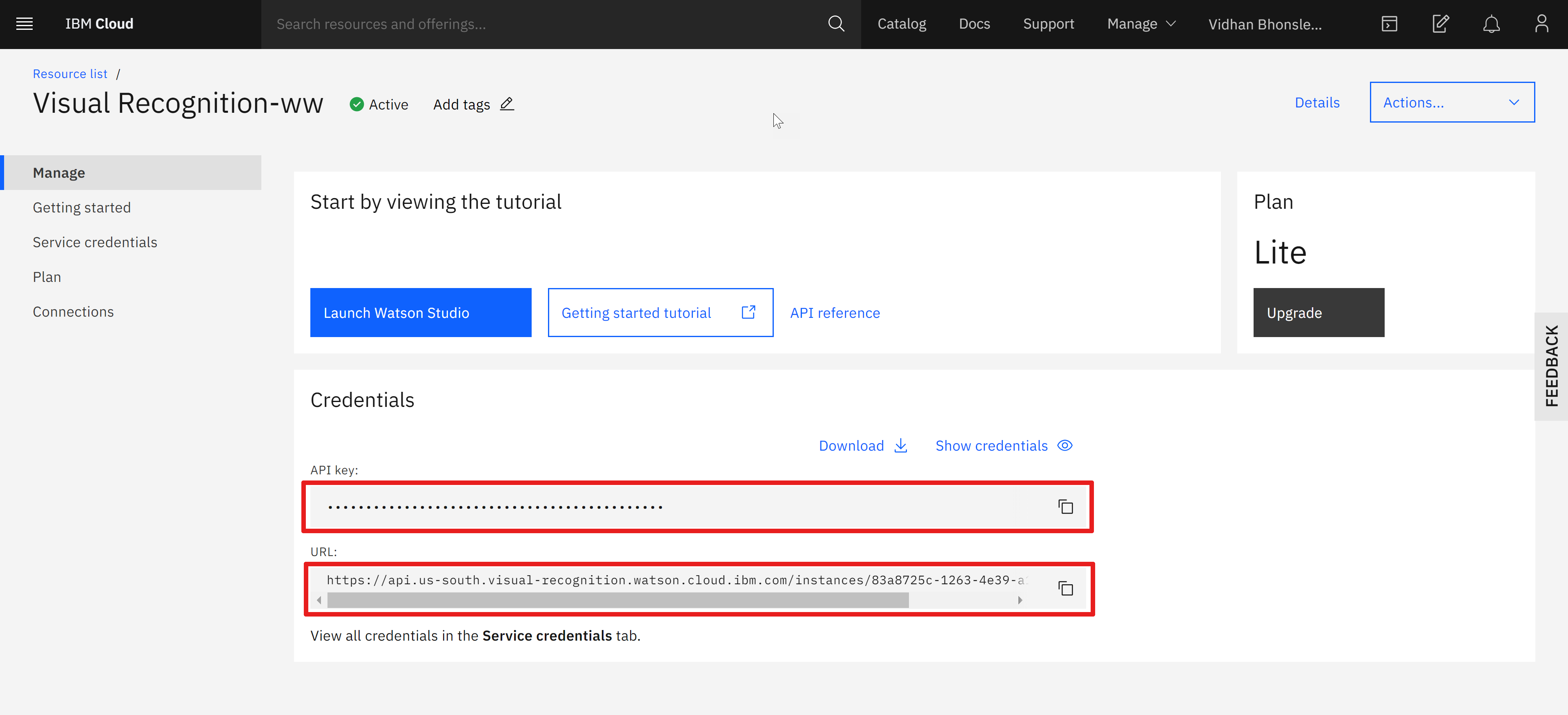Open the IBM Cloud Shell icon
The width and height of the screenshot is (1568, 715).
pyautogui.click(x=1389, y=24)
